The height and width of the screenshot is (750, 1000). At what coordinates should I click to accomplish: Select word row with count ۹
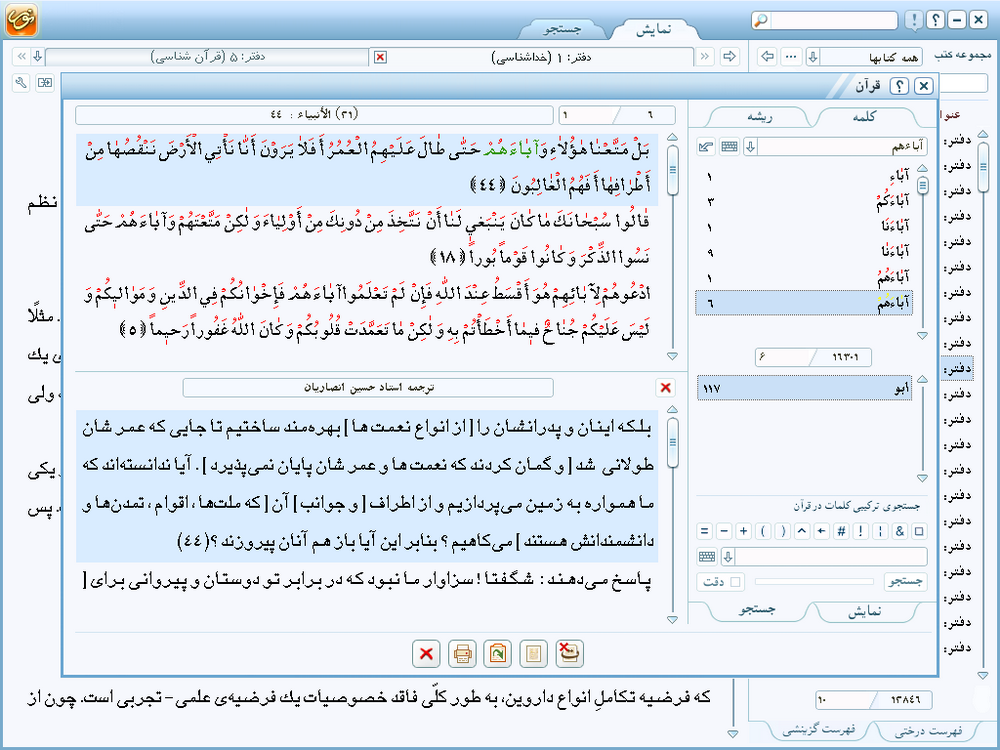[804, 253]
